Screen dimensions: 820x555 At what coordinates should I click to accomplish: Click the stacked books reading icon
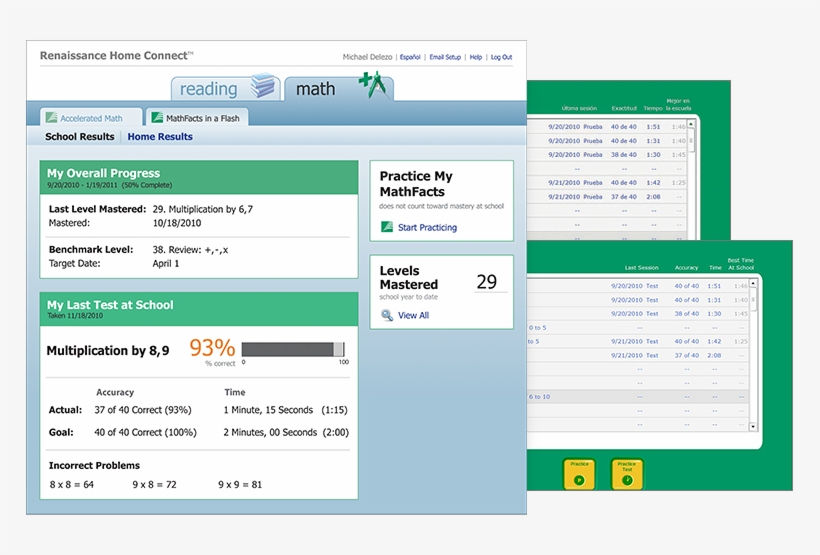point(263,86)
